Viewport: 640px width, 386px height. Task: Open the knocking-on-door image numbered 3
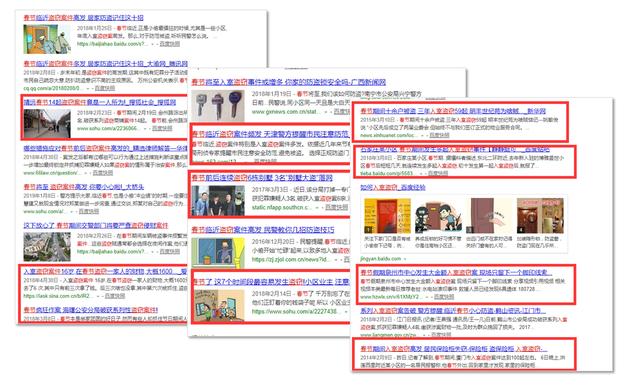point(489,216)
